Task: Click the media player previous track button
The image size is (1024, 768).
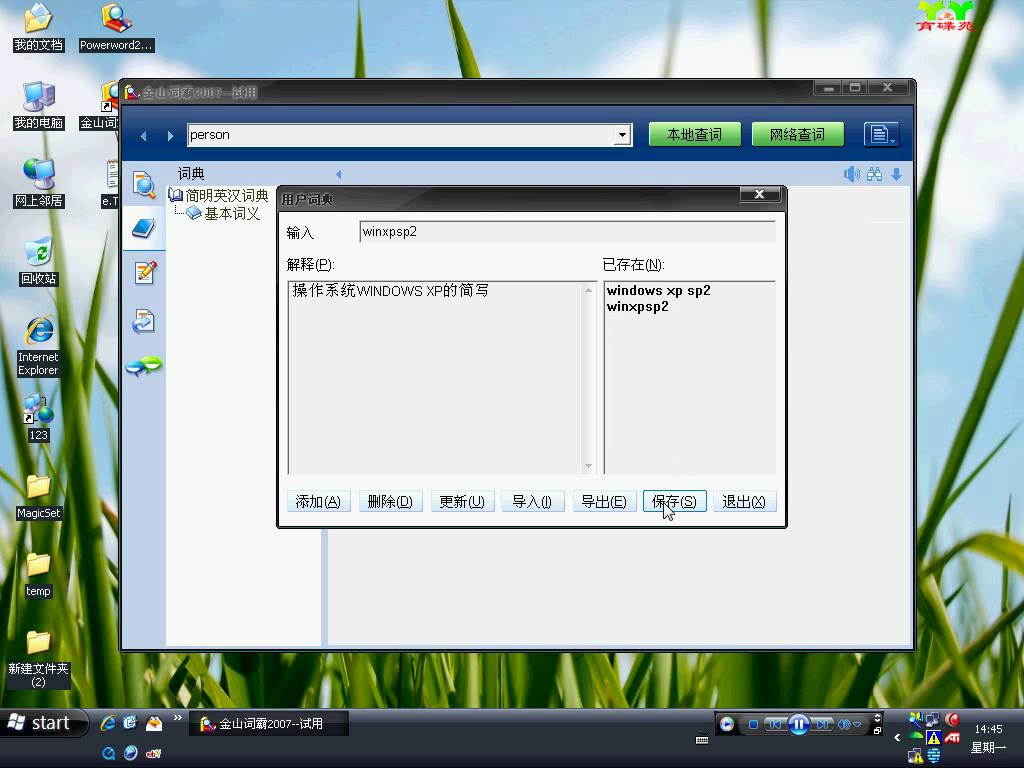Action: [775, 724]
